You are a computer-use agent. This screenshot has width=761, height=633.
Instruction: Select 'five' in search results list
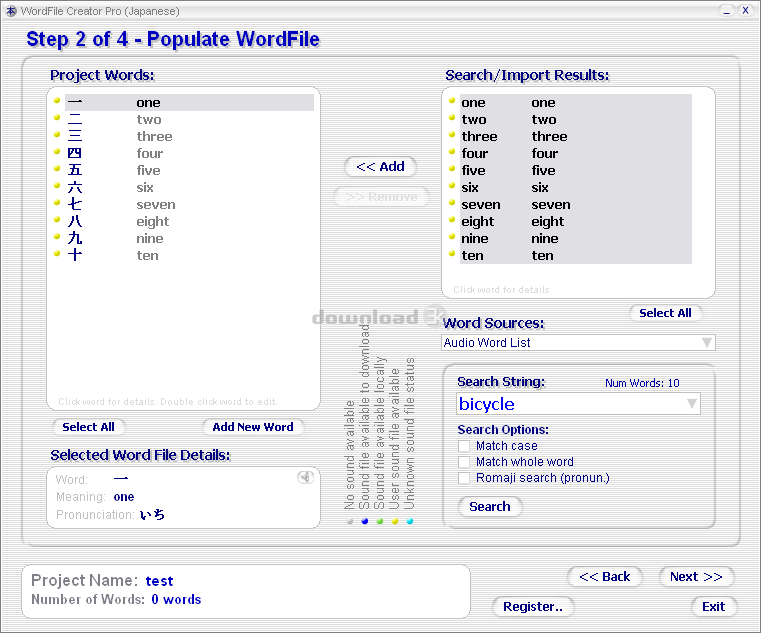tap(576, 170)
